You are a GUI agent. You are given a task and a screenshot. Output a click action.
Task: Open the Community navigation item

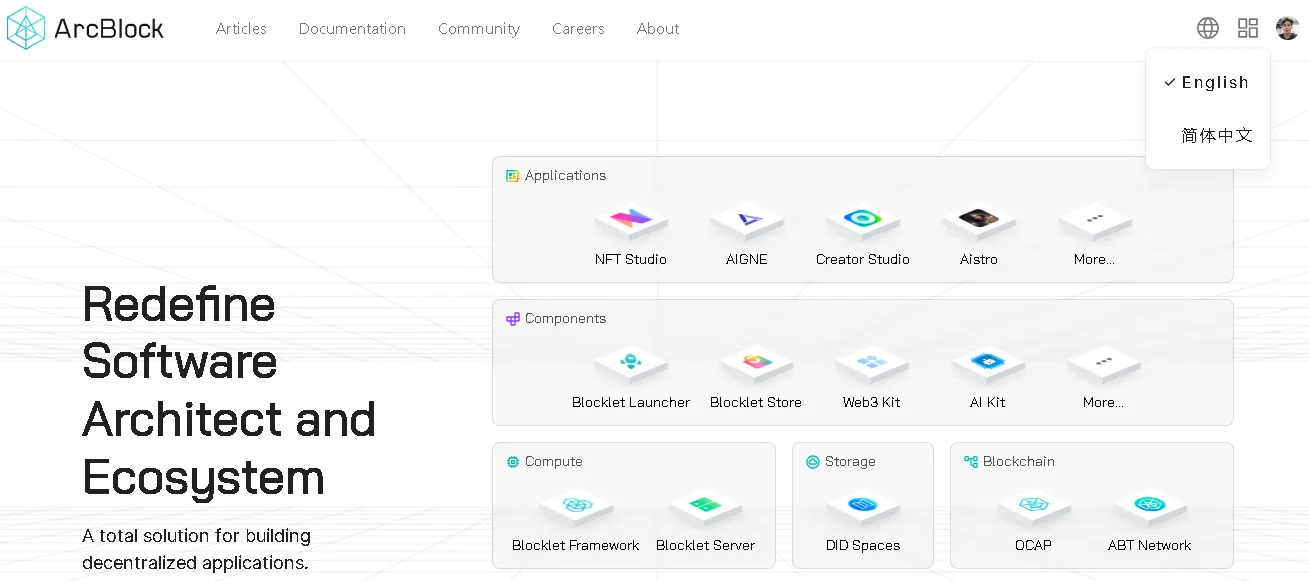479,29
